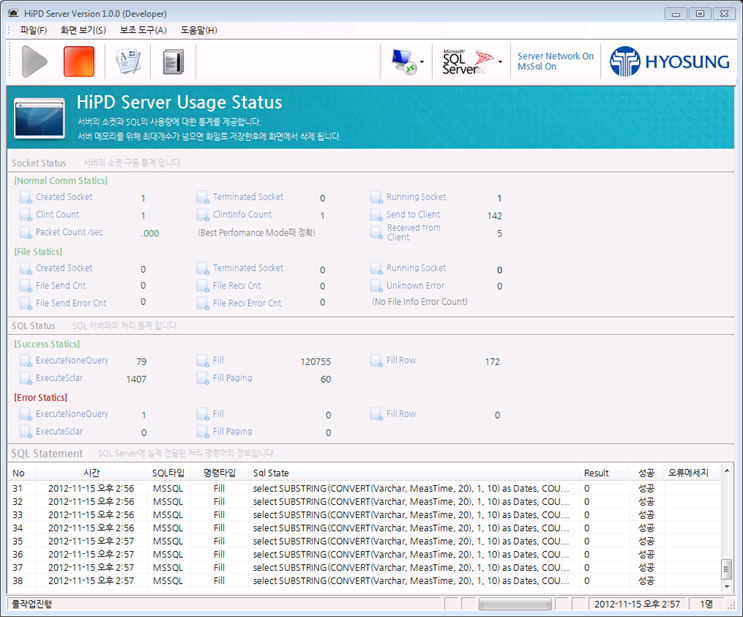Click icon next to ExecuteSclar in Success Statics

click(x=26, y=378)
